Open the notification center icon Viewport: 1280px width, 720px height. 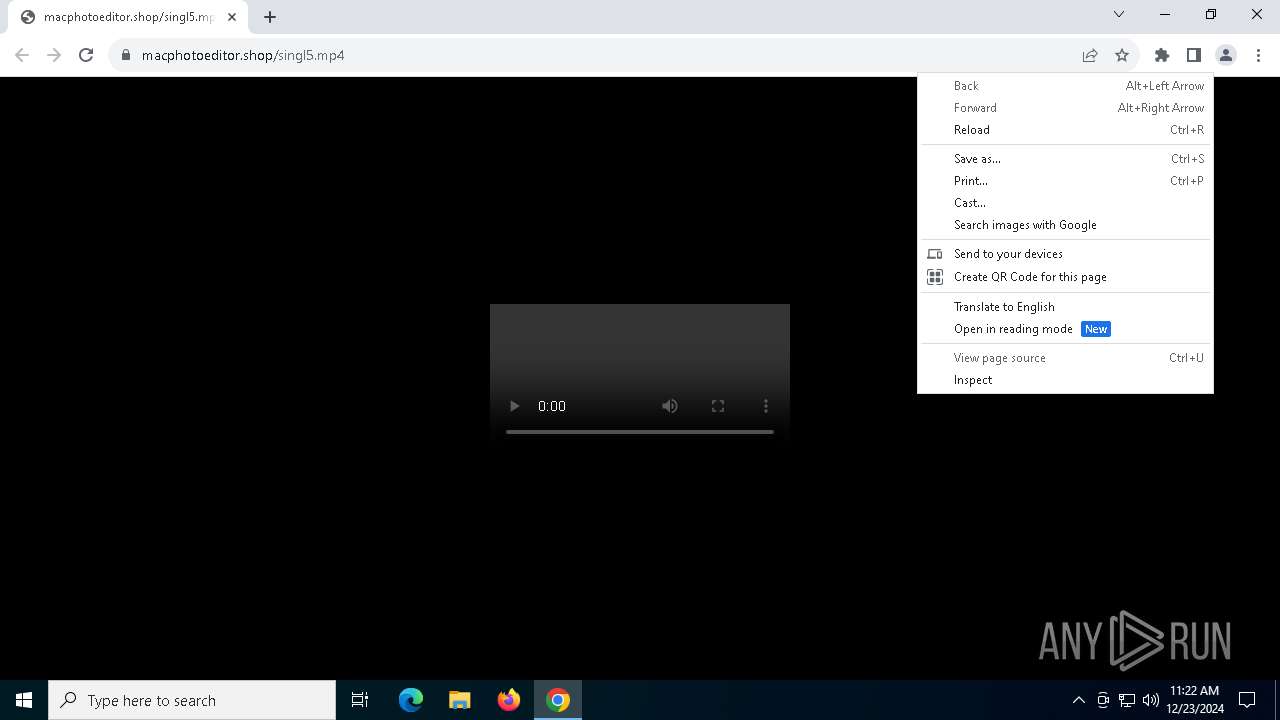click(x=1247, y=700)
